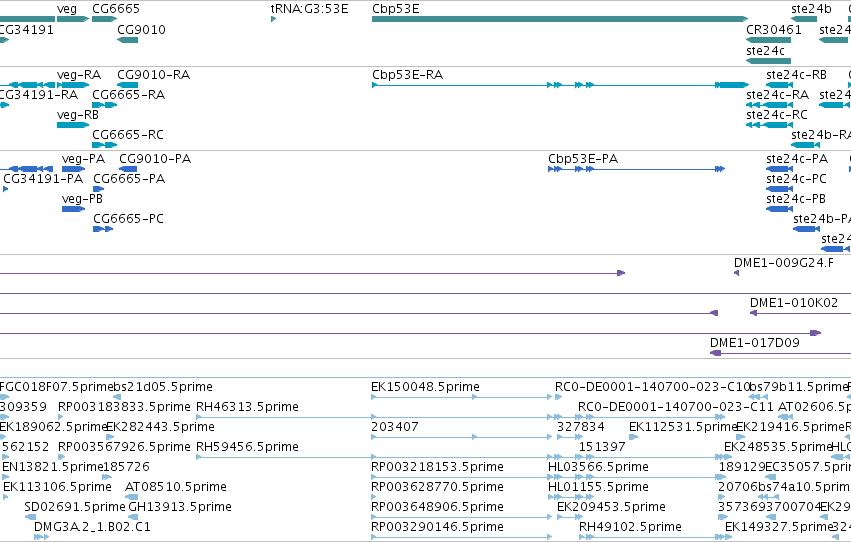Image resolution: width=851 pixels, height=542 pixels.
Task: Click the ste24c-PB protein label
Action: tap(796, 199)
